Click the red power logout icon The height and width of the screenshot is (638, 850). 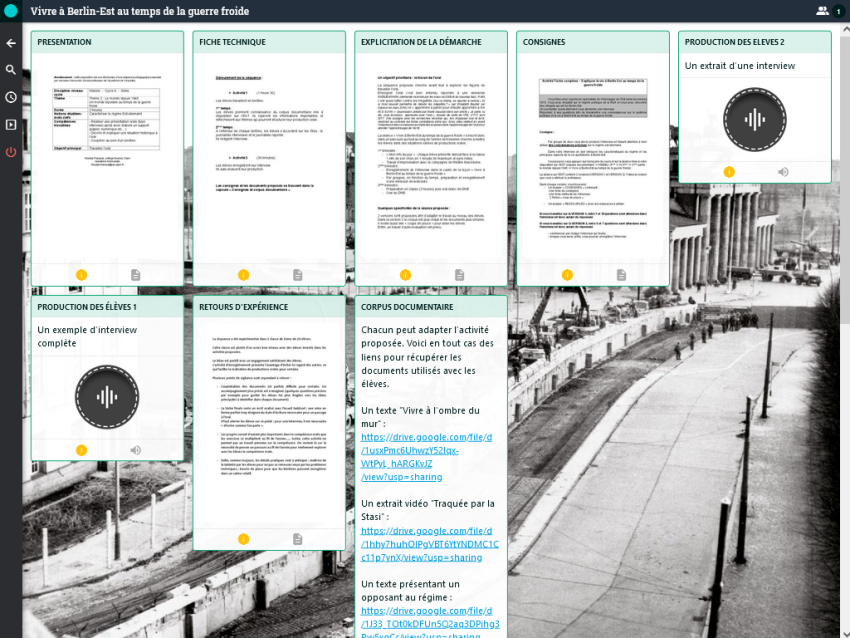click(11, 152)
